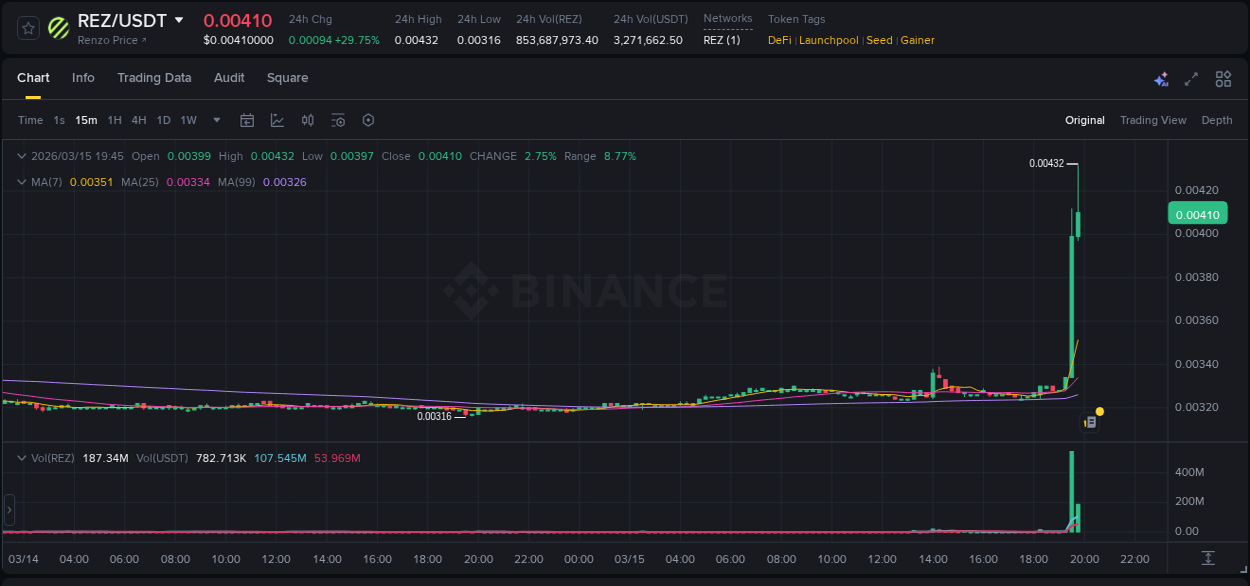Select the go-to-date calendar icon

coord(247,120)
